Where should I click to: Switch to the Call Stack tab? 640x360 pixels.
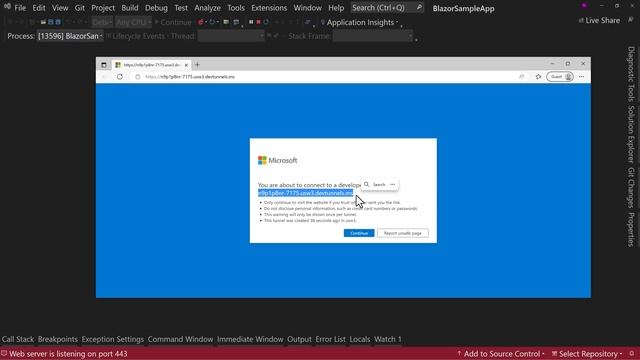coord(18,339)
